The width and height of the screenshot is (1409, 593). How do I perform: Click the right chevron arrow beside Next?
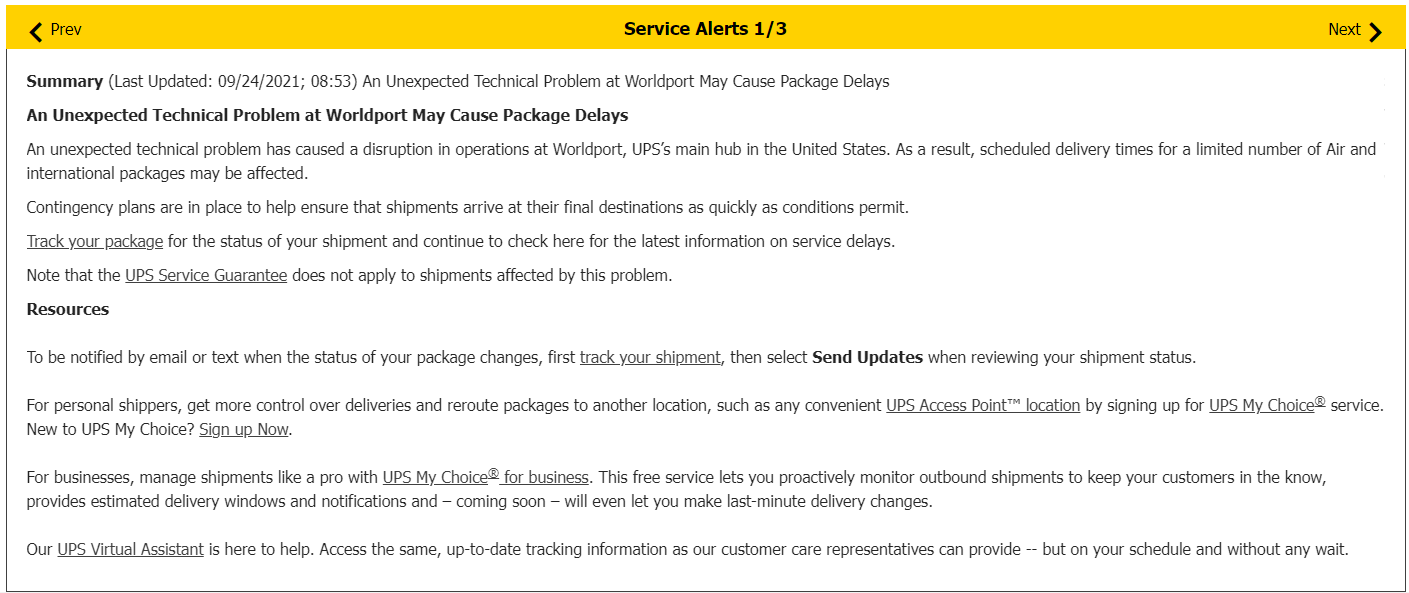pos(1375,31)
